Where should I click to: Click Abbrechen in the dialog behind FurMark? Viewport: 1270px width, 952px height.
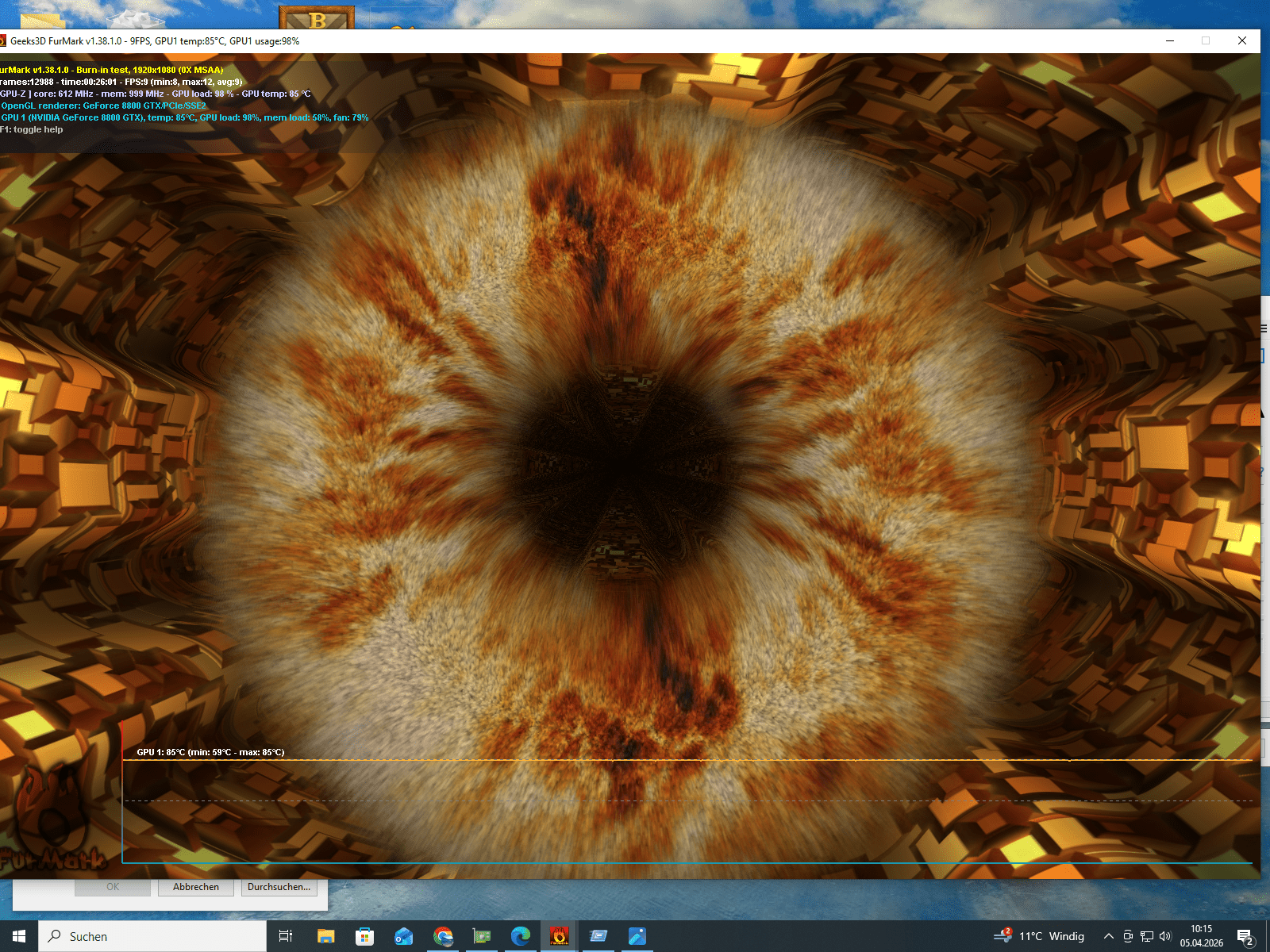(196, 887)
